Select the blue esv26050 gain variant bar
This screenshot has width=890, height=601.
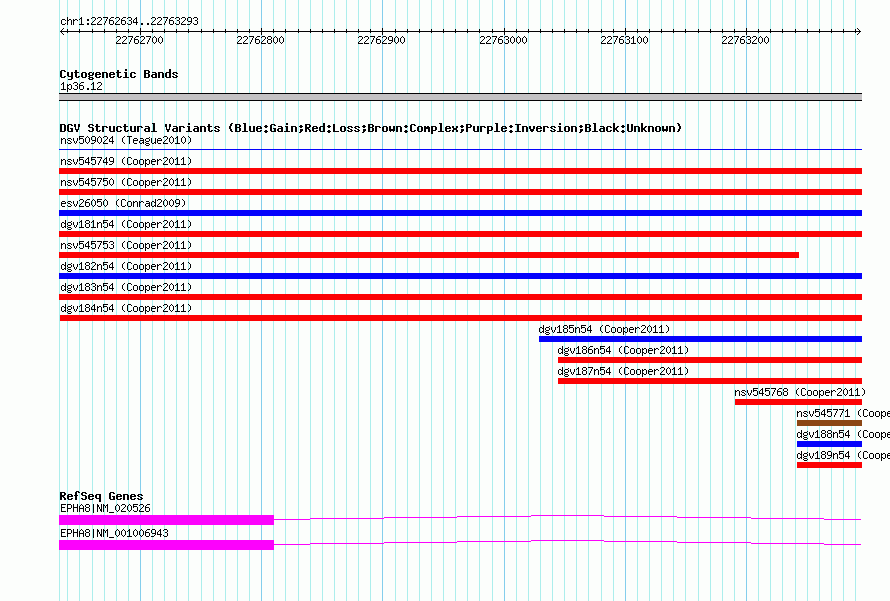coord(460,213)
